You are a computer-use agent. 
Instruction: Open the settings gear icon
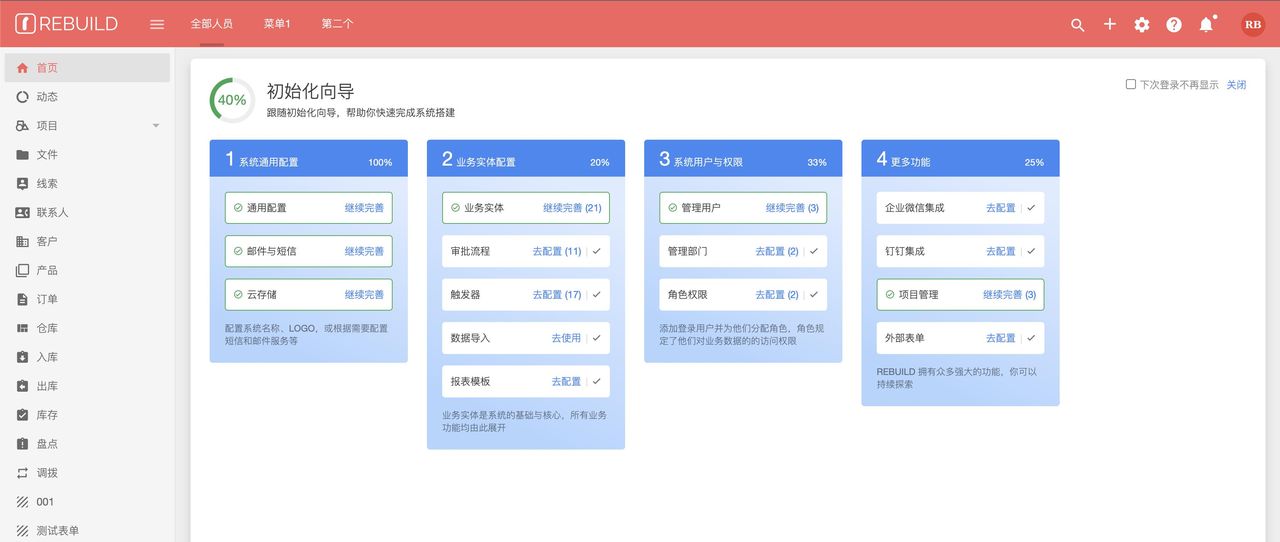click(1142, 25)
